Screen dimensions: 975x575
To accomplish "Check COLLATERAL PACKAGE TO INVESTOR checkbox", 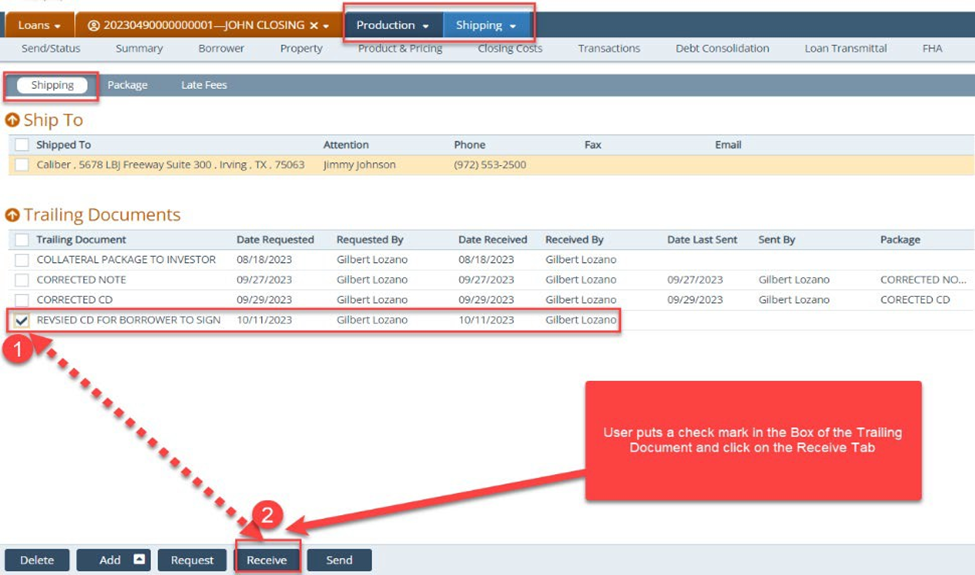I will 22,259.
